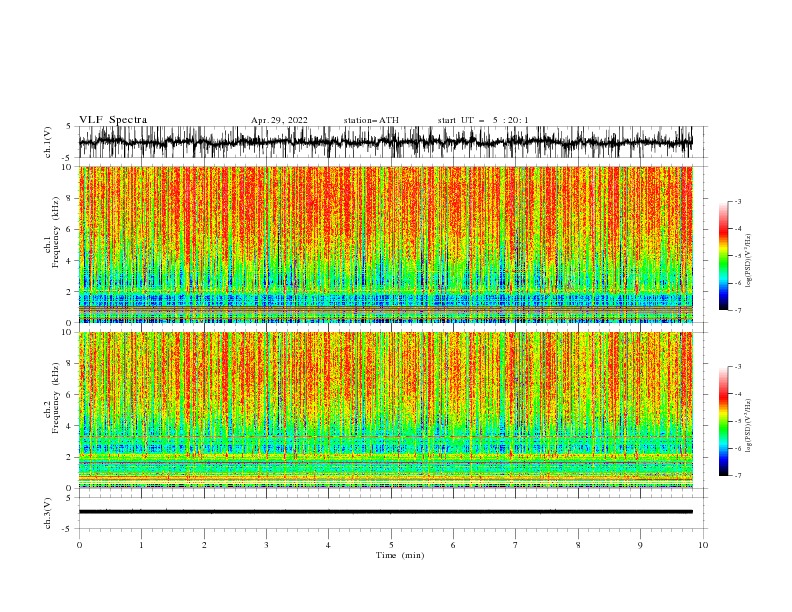This screenshot has width=792, height=612.
Task: Click the "-7" tick on upper colorbar
Action: click(x=738, y=311)
